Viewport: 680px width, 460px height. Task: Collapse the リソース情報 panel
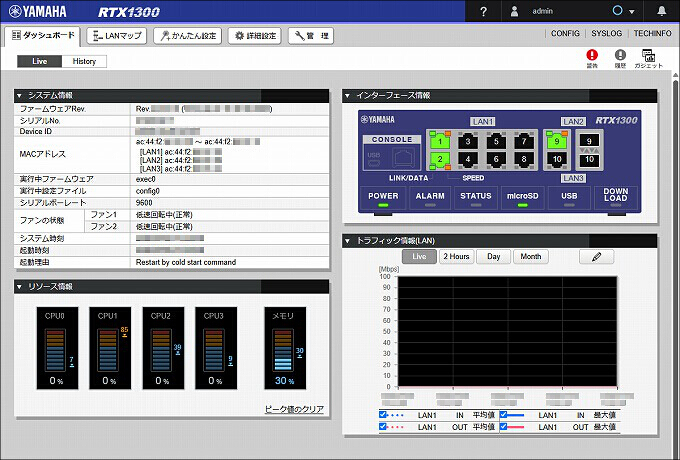[19, 287]
